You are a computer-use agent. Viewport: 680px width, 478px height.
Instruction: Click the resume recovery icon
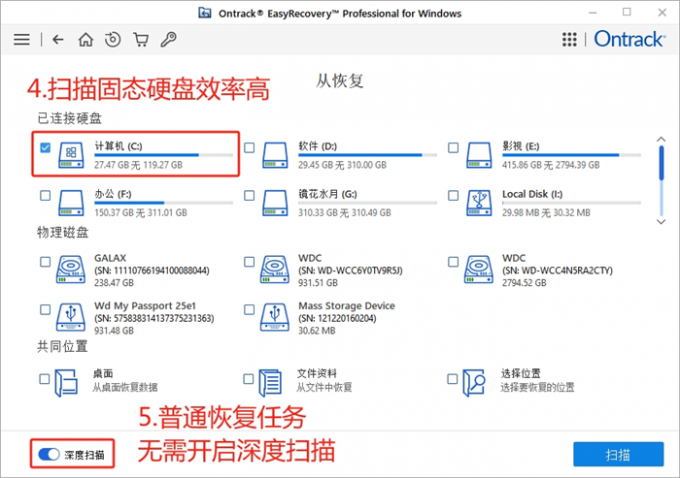point(113,40)
